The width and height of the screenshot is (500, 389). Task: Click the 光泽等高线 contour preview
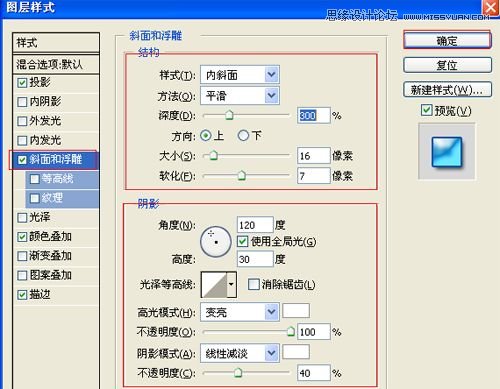point(214,284)
